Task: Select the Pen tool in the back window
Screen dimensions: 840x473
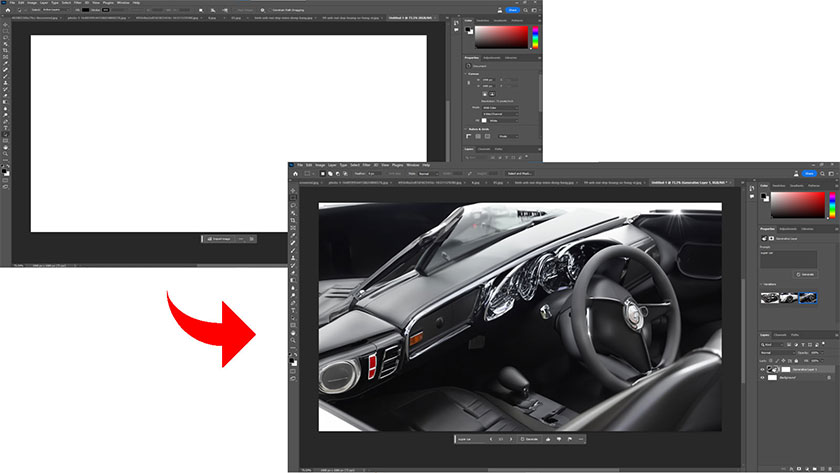Action: click(x=5, y=121)
